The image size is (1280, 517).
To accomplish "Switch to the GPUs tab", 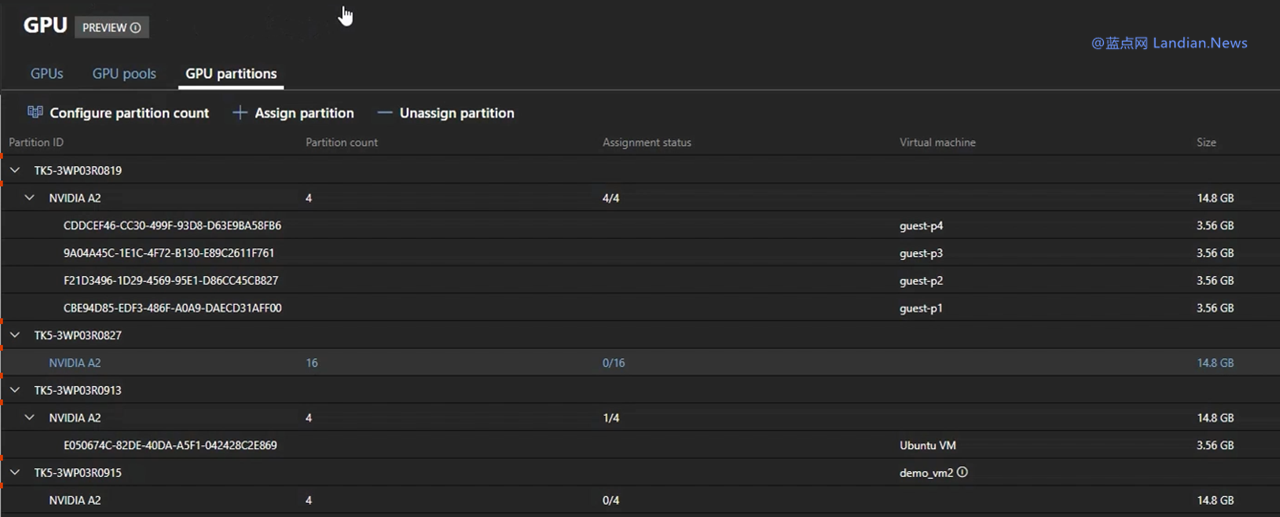I will [x=47, y=74].
